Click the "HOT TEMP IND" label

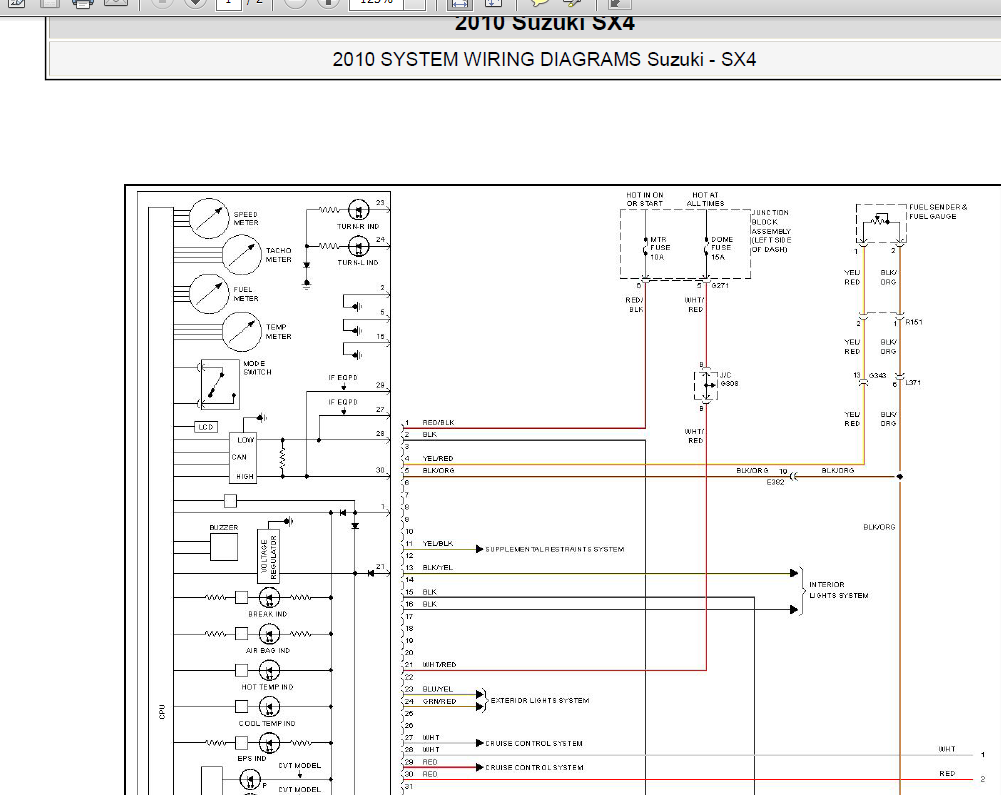point(267,687)
